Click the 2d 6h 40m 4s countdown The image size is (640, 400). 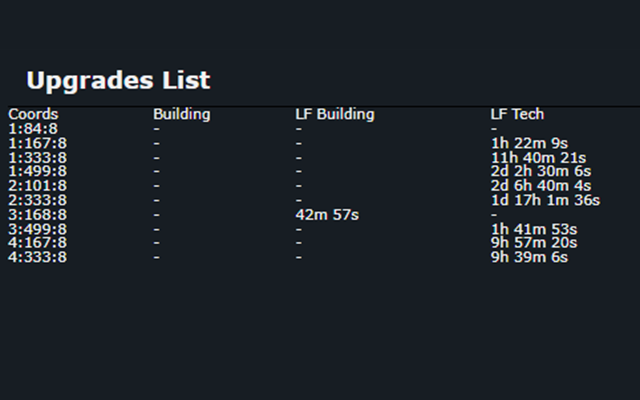[x=541, y=186]
